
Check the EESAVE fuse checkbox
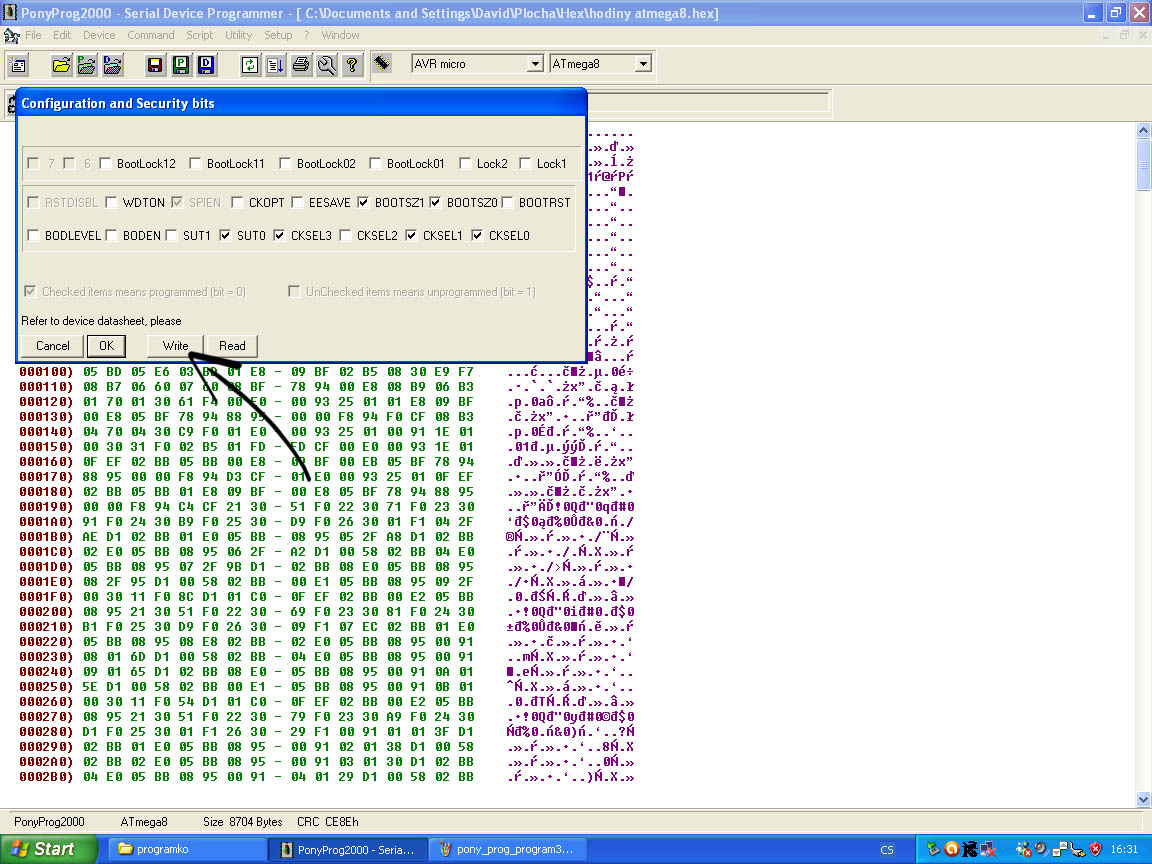tap(297, 202)
